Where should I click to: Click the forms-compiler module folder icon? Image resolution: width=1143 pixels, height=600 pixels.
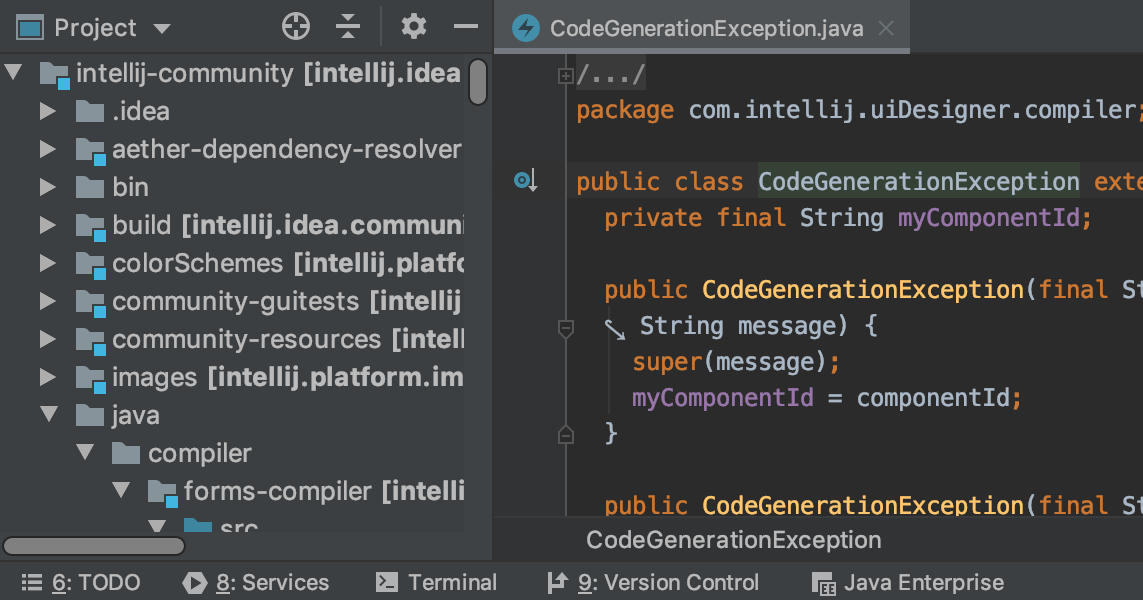[x=163, y=492]
